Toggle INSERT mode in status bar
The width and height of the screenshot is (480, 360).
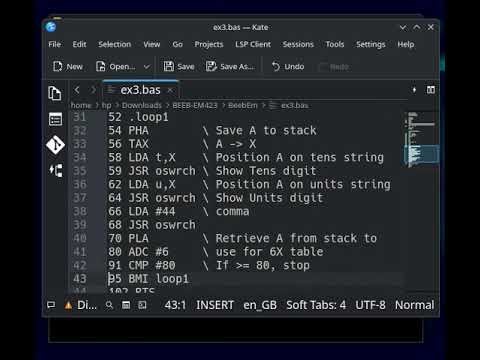click(x=215, y=305)
